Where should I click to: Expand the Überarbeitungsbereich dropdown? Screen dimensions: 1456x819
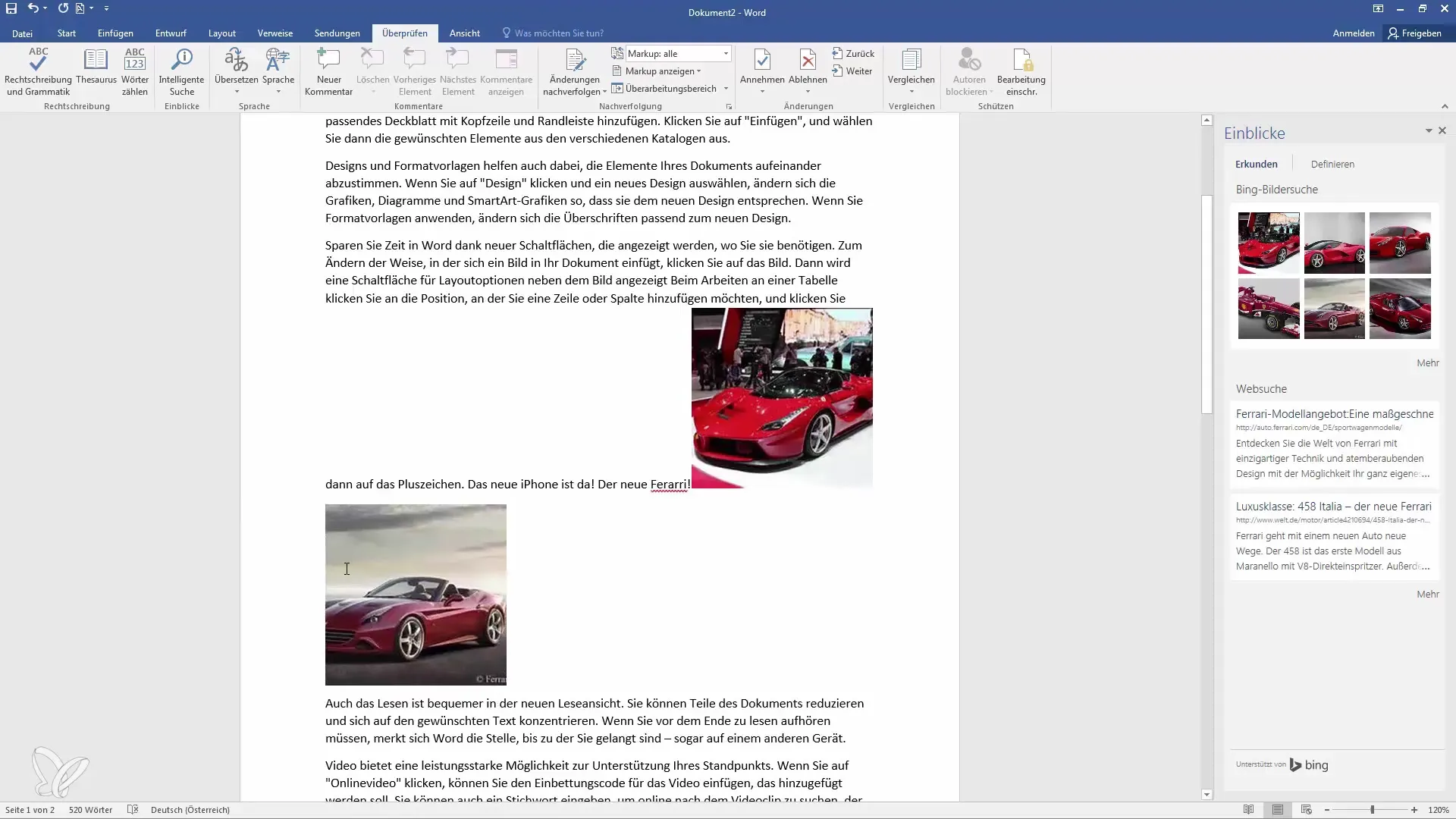[x=728, y=88]
